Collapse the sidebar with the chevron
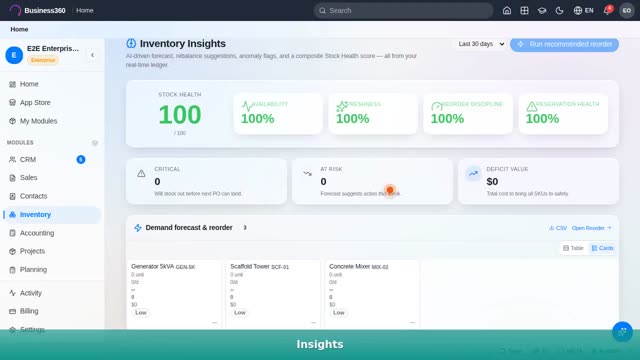The width and height of the screenshot is (640, 360). 93,55
